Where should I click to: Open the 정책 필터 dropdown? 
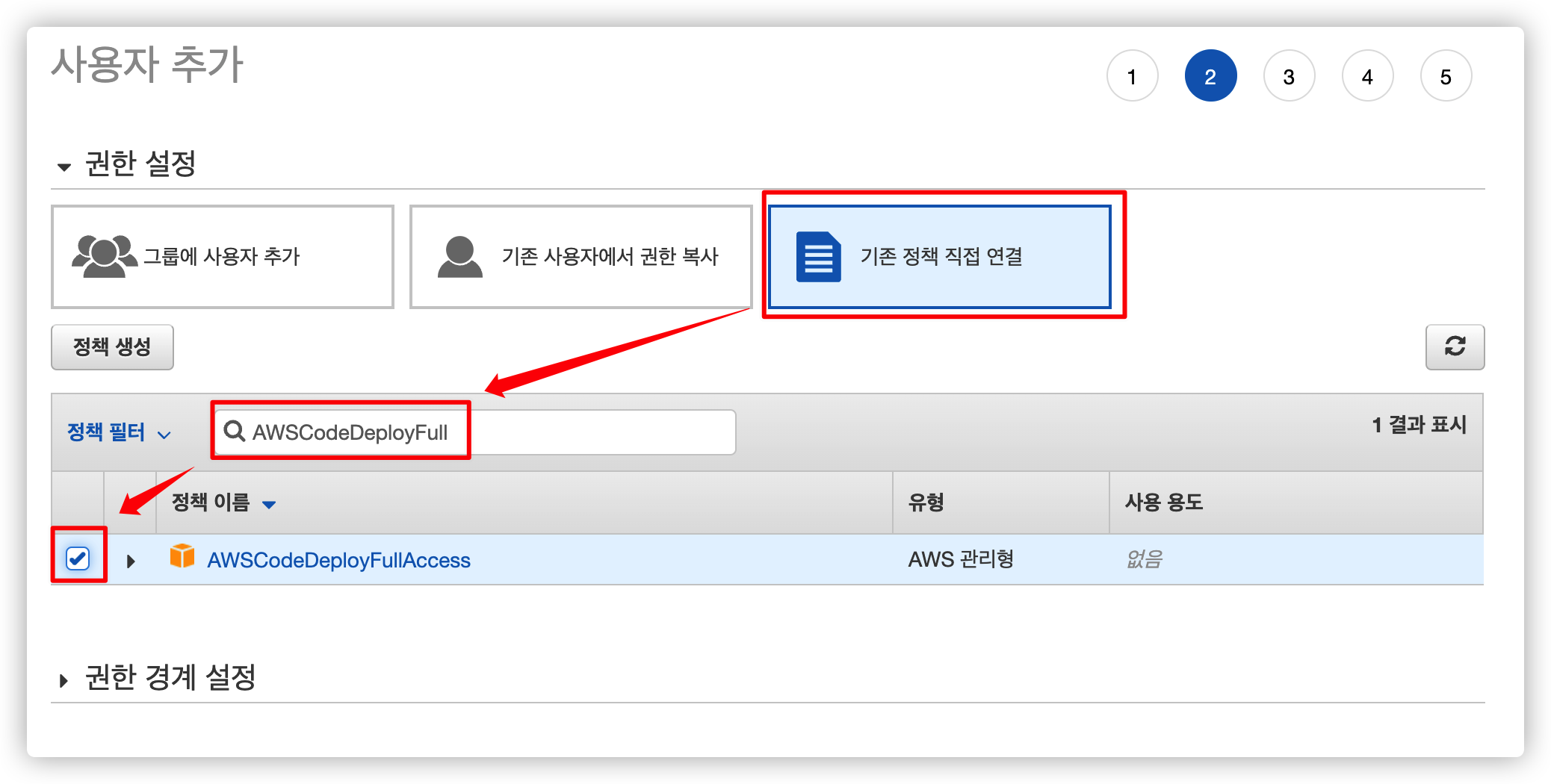[x=120, y=432]
